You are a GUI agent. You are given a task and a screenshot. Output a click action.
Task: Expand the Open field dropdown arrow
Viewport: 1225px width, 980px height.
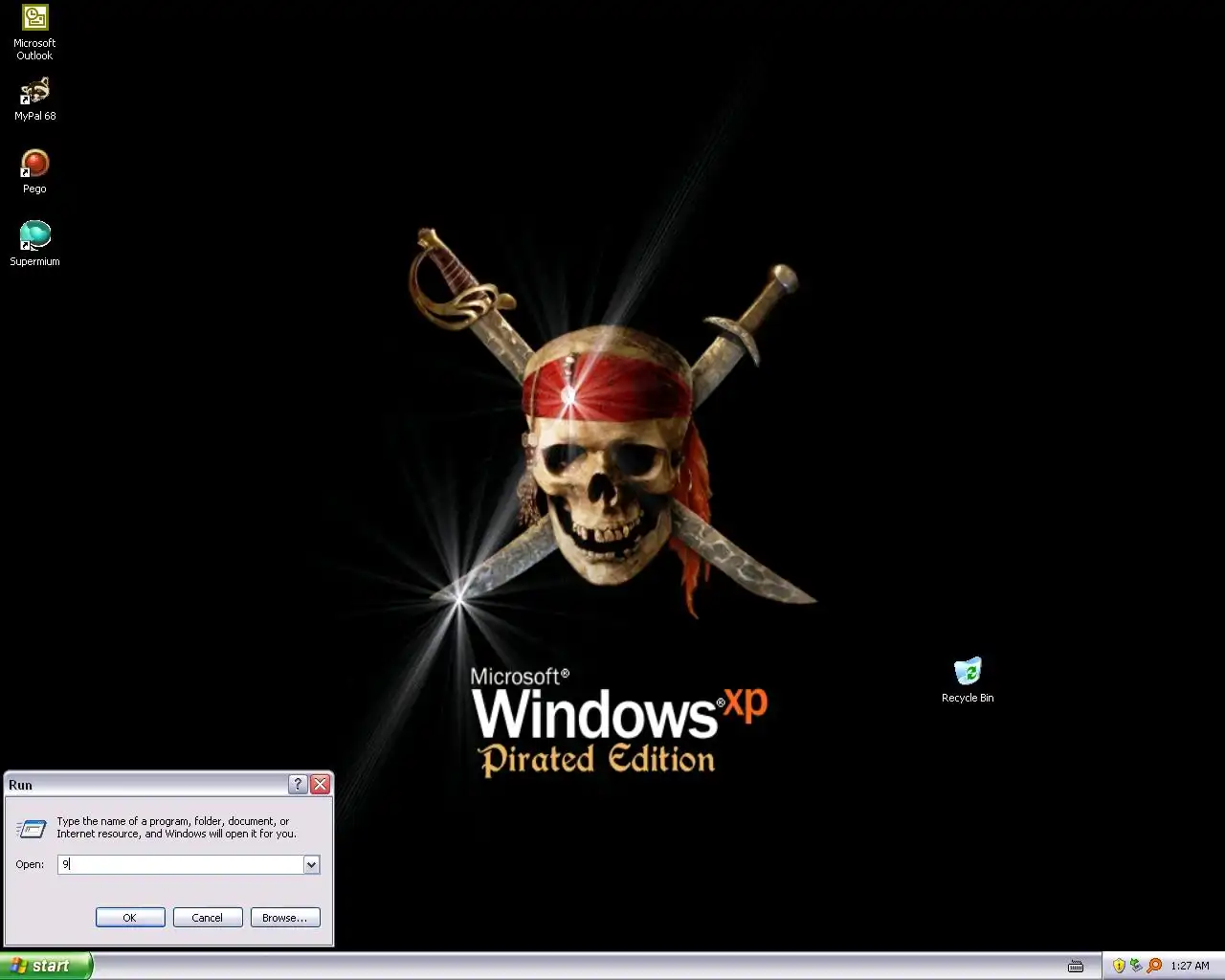coord(311,864)
